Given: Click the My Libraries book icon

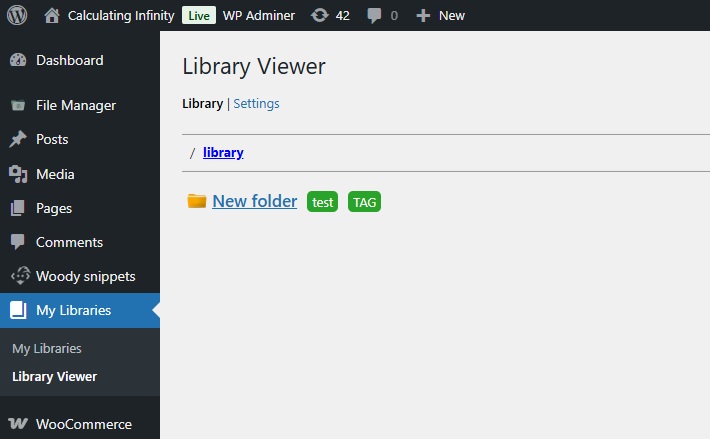Looking at the screenshot, I should (x=18, y=310).
